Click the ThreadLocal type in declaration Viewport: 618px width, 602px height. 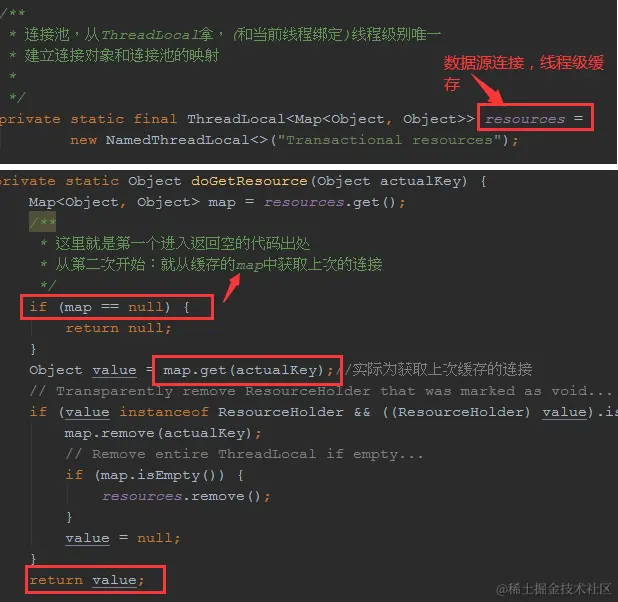(x=235, y=119)
